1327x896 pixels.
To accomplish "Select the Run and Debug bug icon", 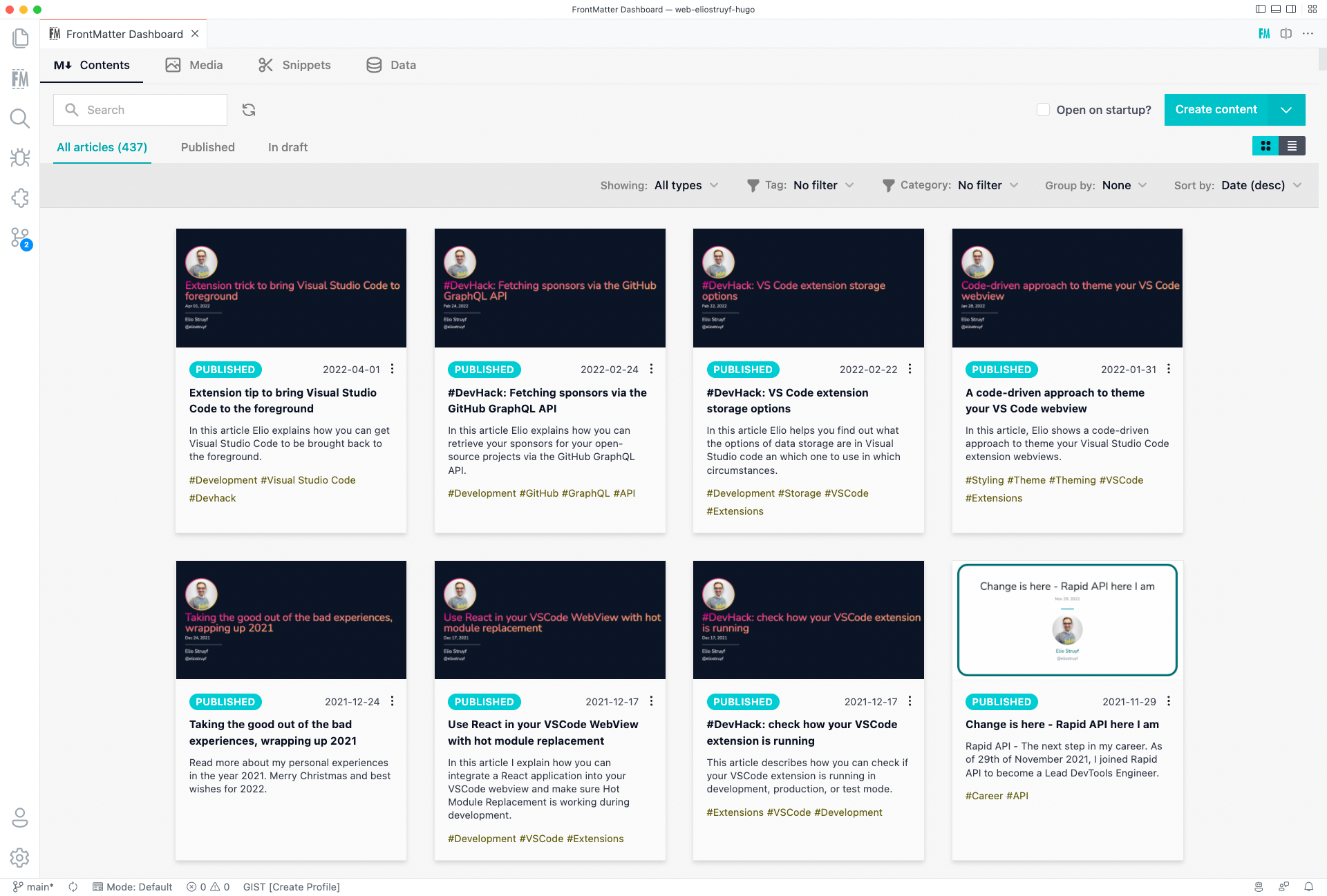I will (x=20, y=158).
